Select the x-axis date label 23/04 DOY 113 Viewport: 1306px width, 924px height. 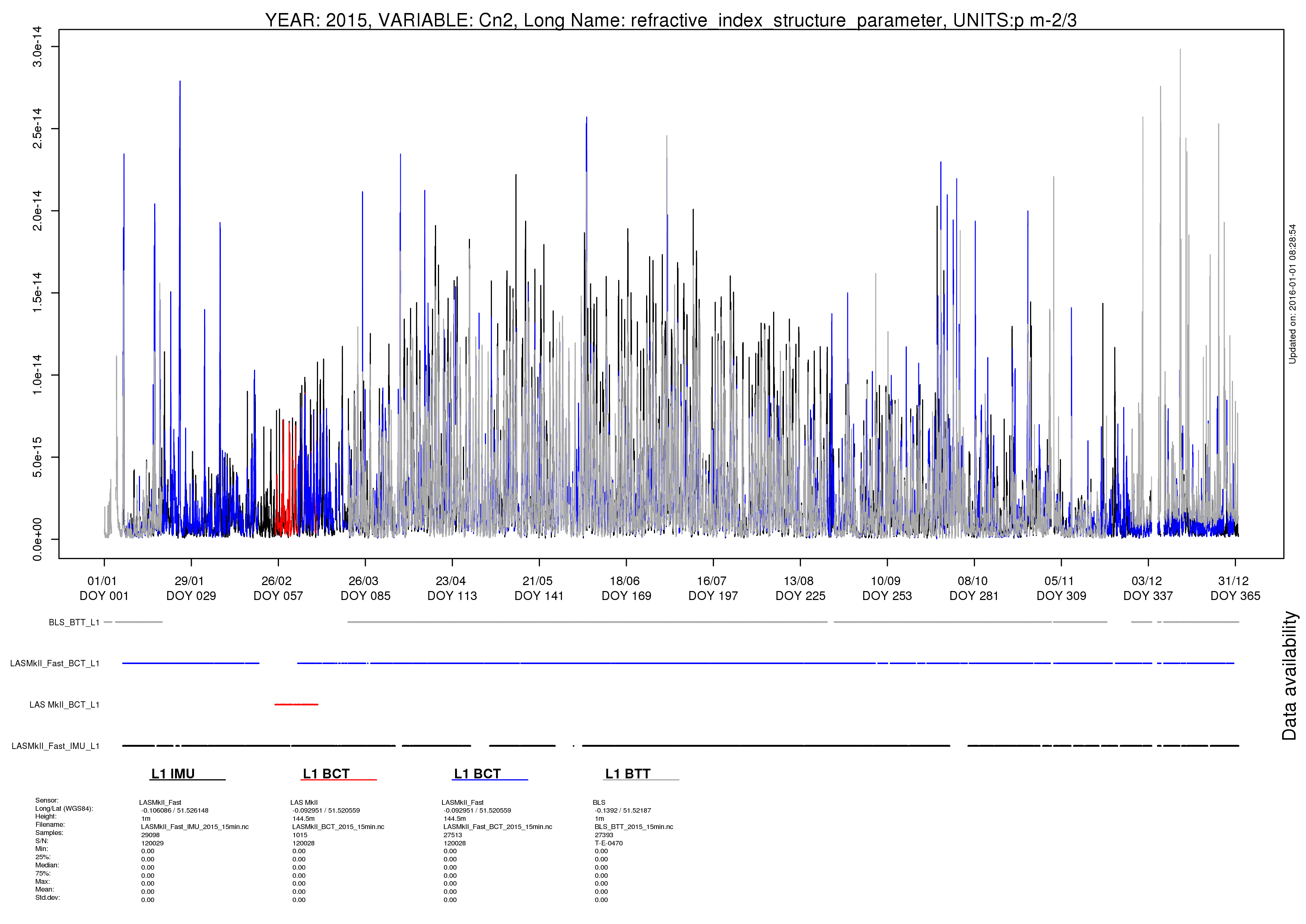[452, 588]
